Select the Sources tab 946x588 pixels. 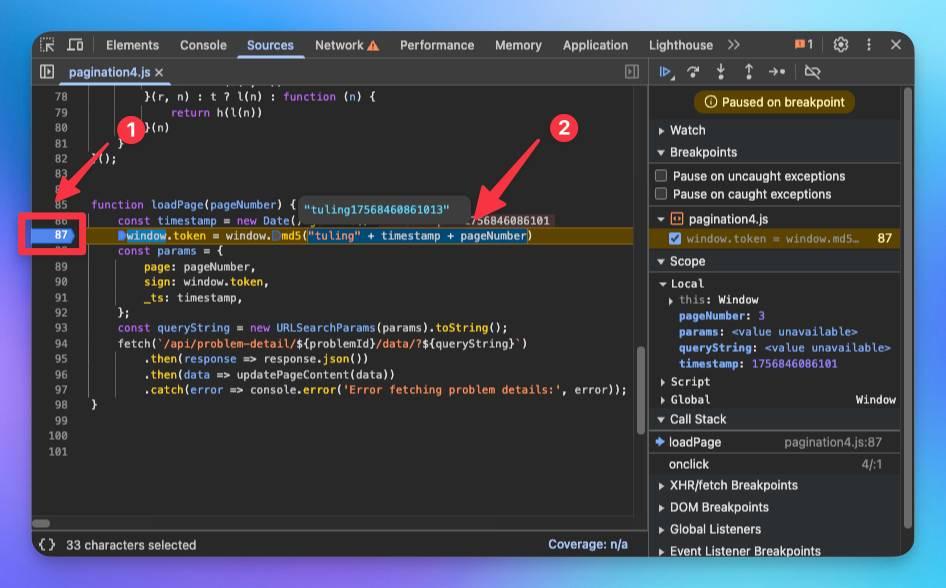pyautogui.click(x=270, y=45)
